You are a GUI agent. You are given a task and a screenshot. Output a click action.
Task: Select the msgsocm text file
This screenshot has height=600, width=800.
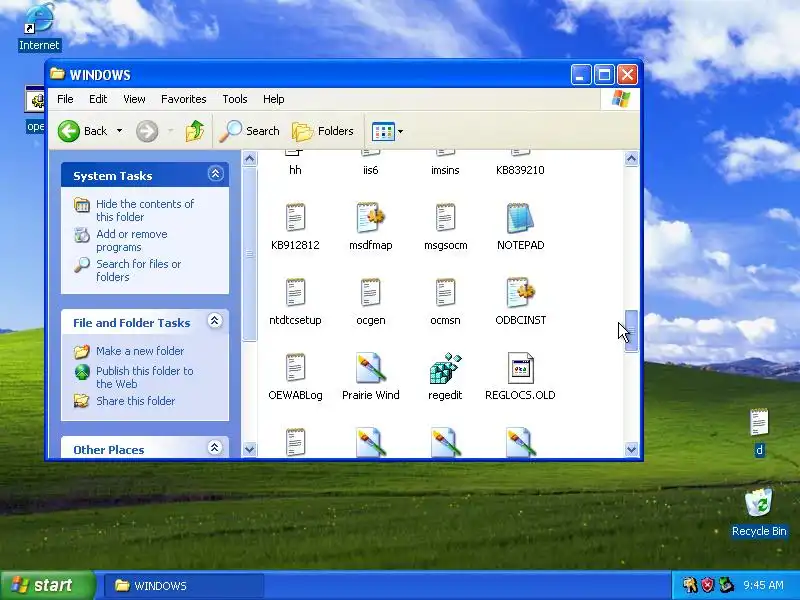pos(445,218)
